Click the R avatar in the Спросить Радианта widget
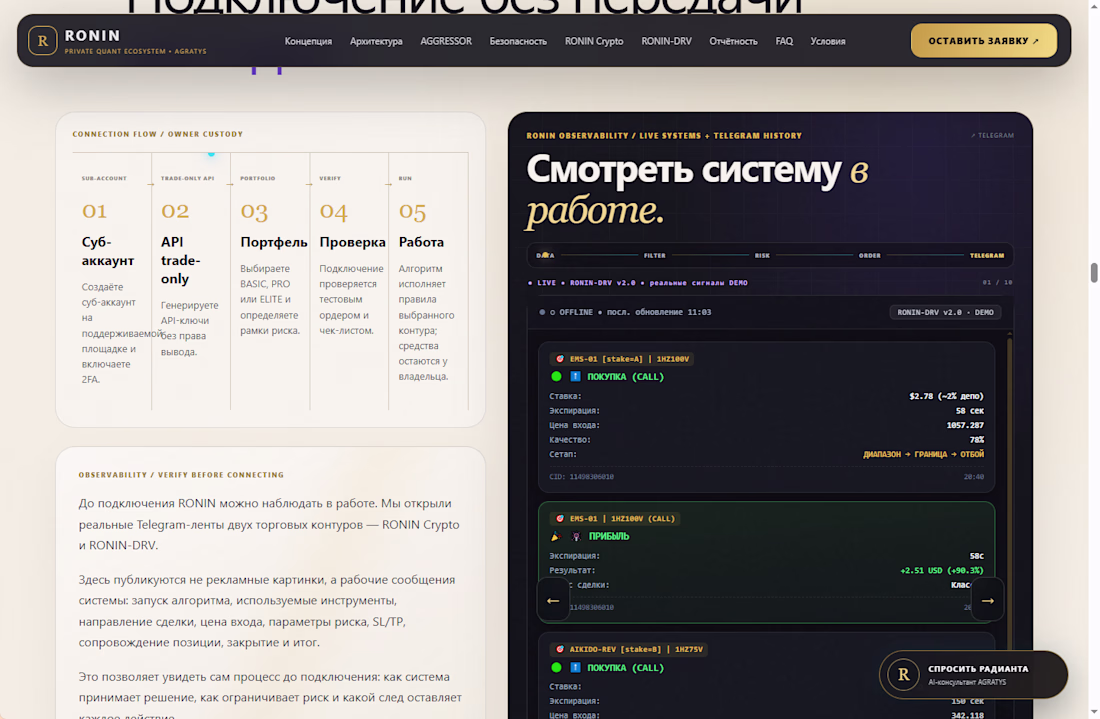The width and height of the screenshot is (1100, 719). point(904,675)
